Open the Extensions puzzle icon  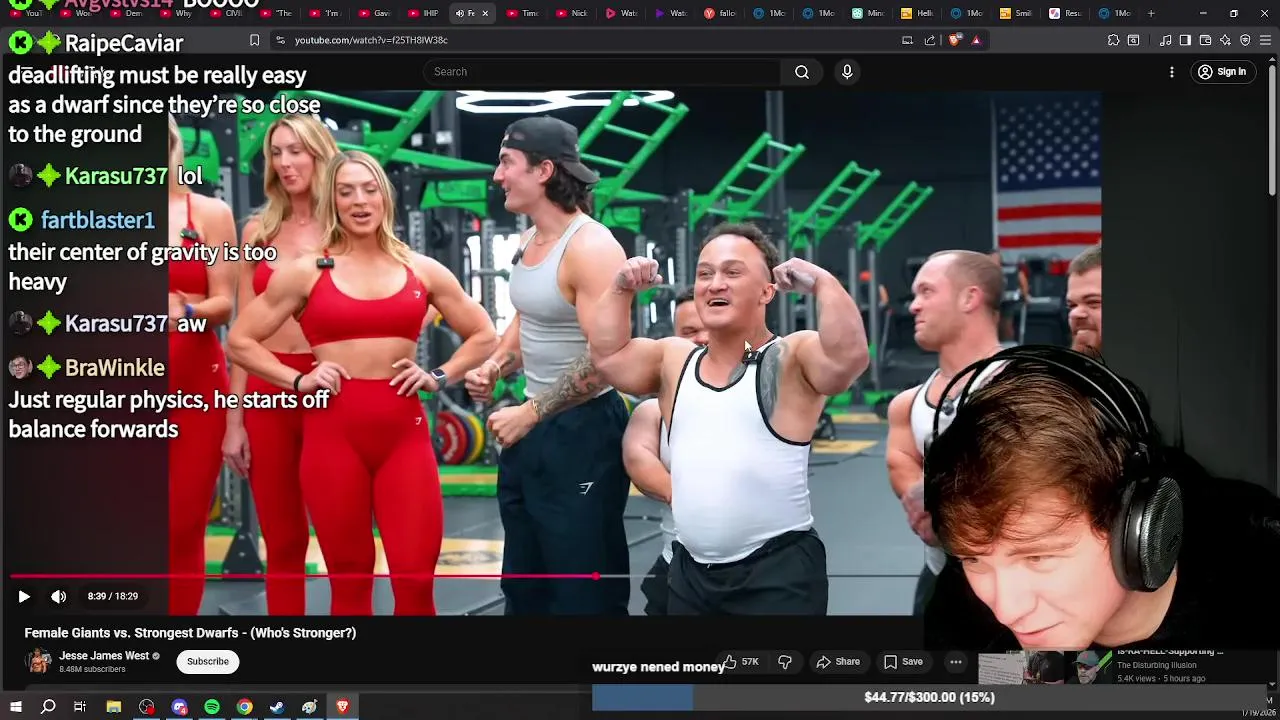click(1113, 40)
